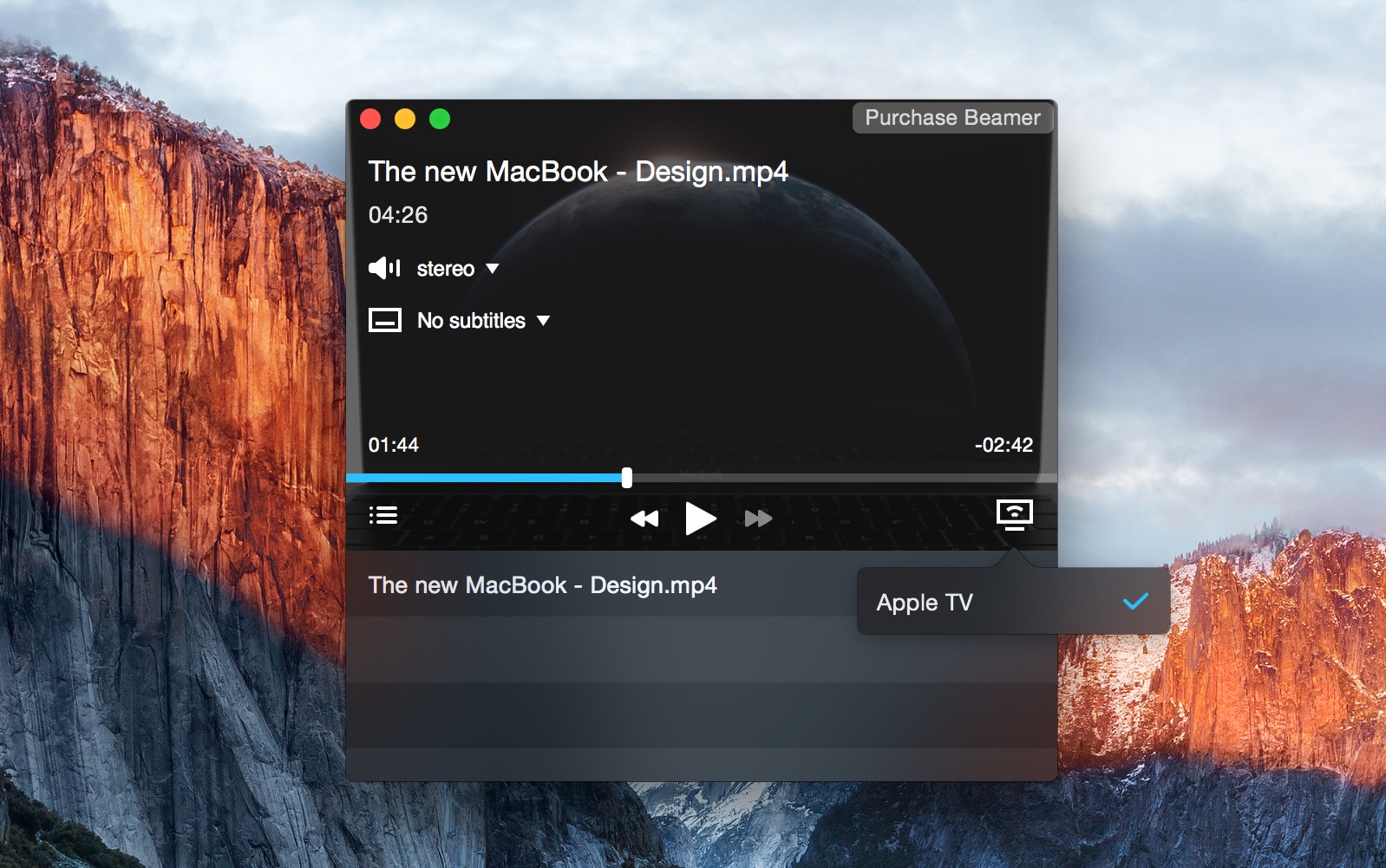This screenshot has height=868, width=1386.
Task: Click the playlist list icon
Action: pyautogui.click(x=383, y=516)
